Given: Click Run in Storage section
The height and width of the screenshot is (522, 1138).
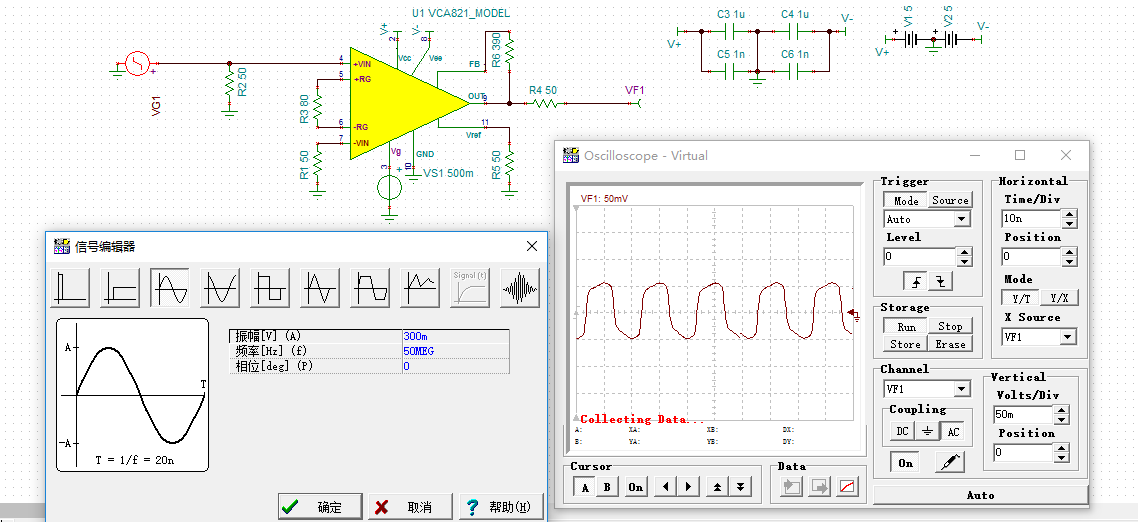Looking at the screenshot, I should [906, 327].
